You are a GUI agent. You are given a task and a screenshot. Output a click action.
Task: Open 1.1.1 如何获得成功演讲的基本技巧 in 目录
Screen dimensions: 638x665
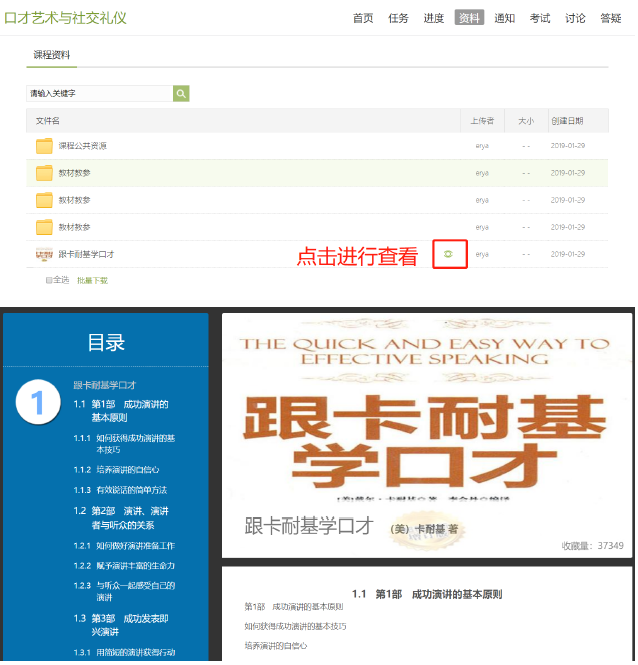pyautogui.click(x=124, y=445)
